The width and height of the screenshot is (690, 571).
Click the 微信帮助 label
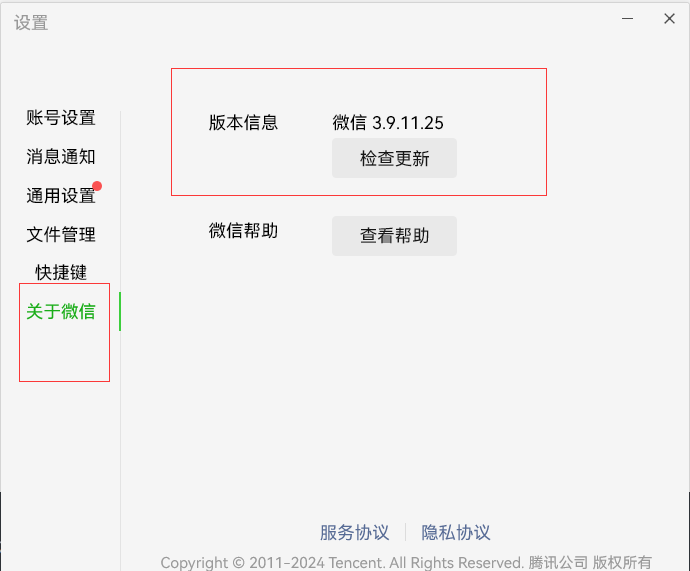pos(243,231)
